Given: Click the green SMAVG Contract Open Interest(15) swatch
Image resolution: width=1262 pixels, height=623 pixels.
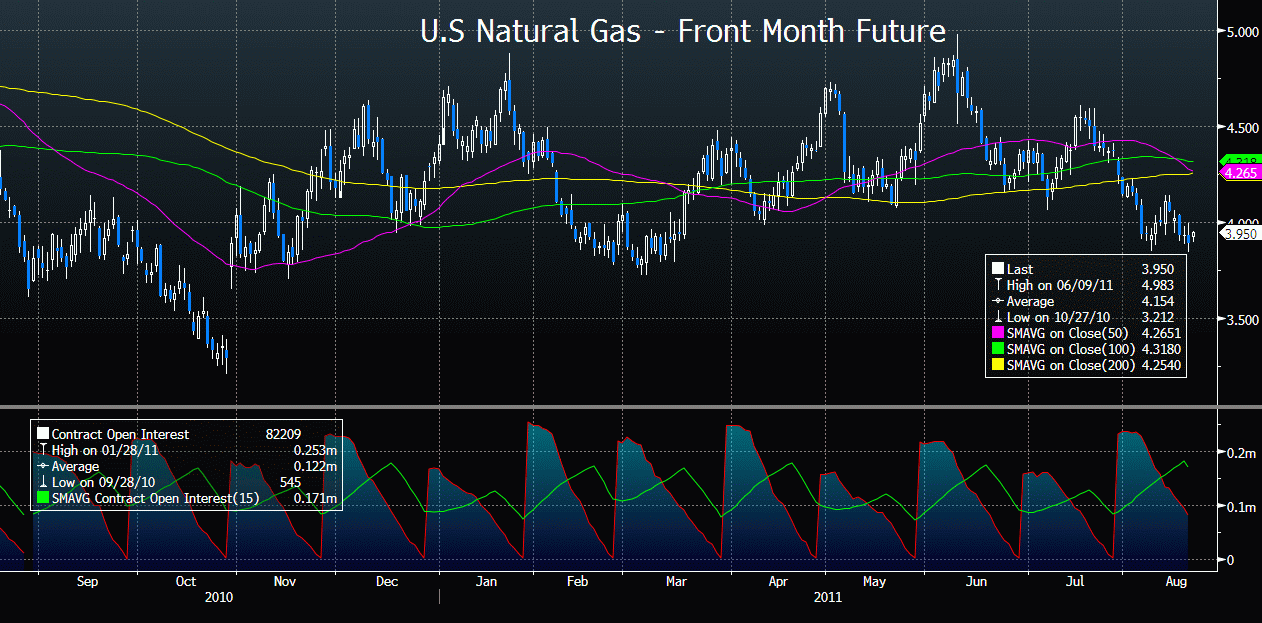Looking at the screenshot, I should (42, 498).
